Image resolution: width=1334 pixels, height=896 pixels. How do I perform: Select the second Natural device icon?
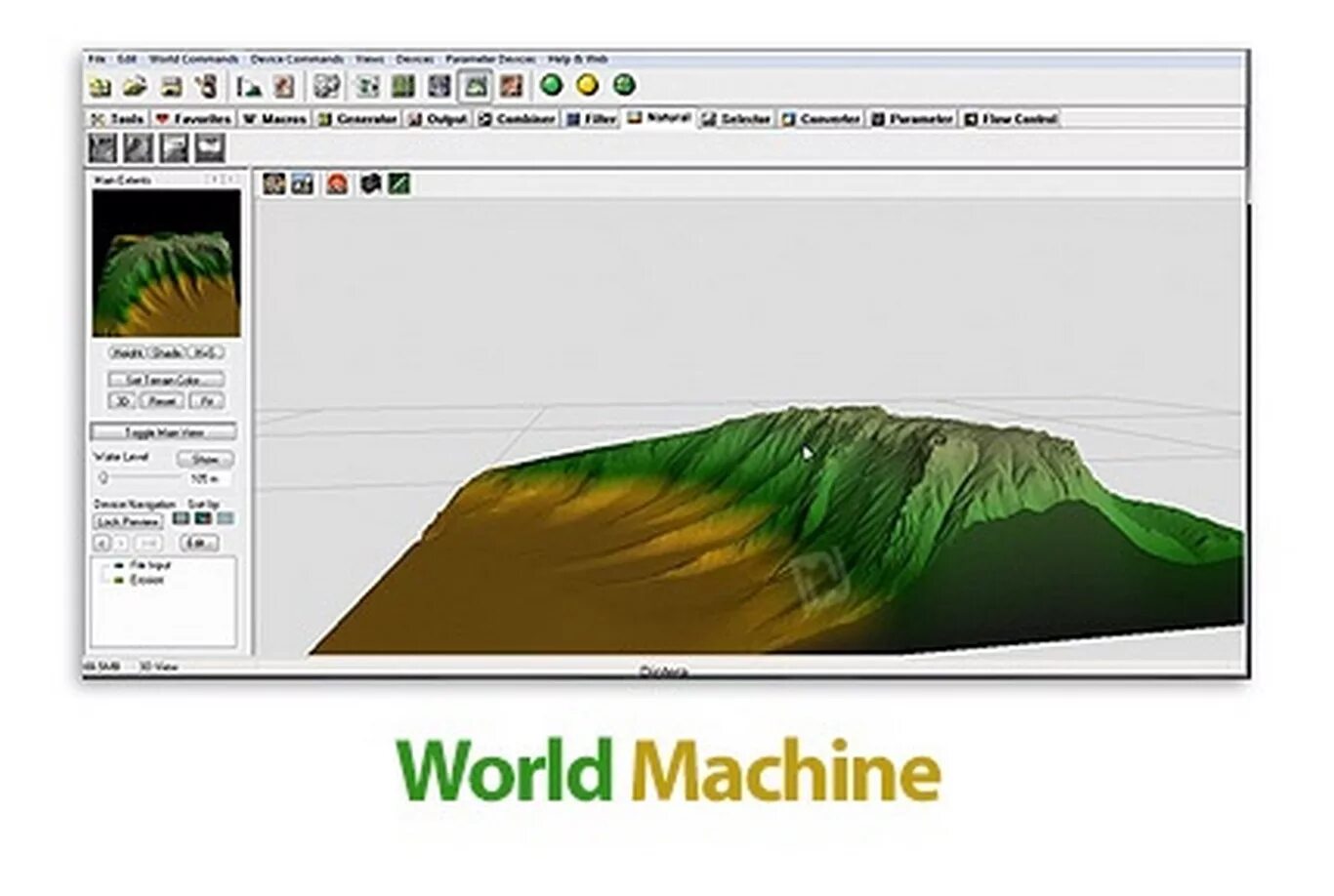click(x=138, y=148)
